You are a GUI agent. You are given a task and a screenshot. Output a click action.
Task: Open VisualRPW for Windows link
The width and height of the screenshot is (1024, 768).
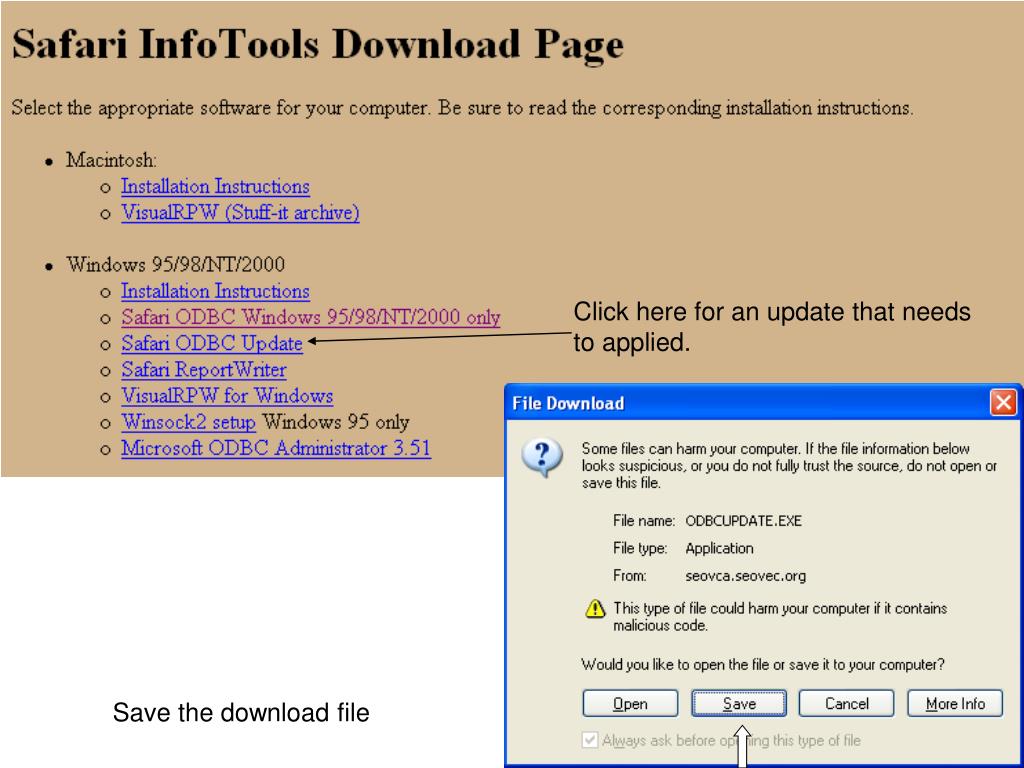click(x=227, y=396)
